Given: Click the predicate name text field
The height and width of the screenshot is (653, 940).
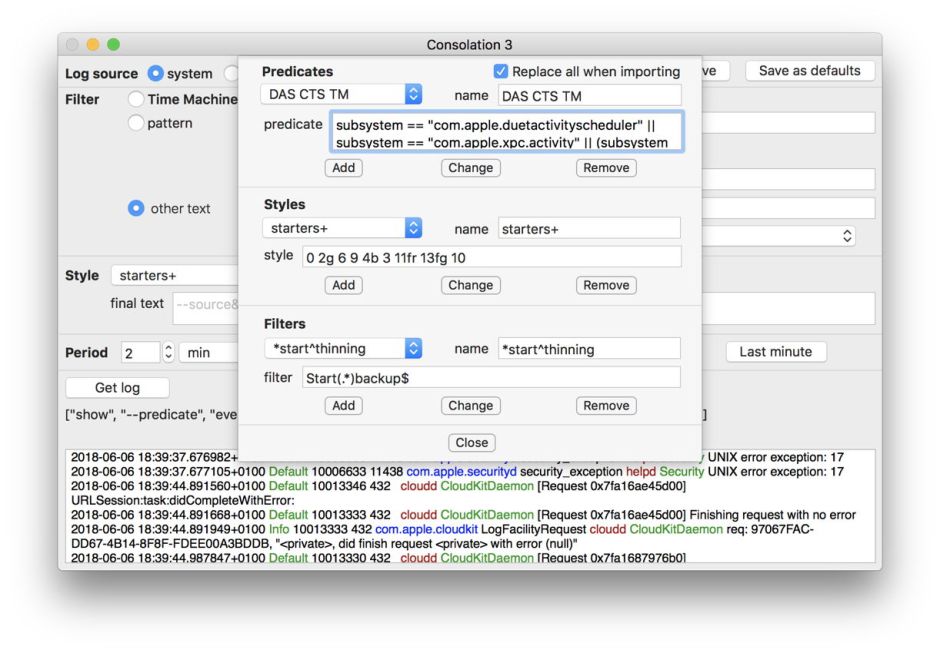Looking at the screenshot, I should [589, 96].
